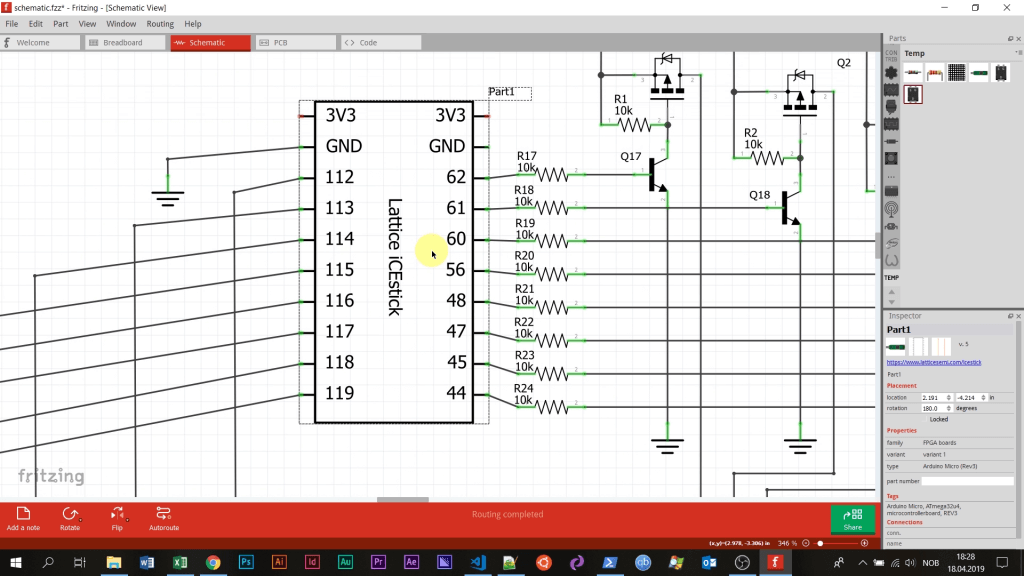Click the Flip tool
Viewport: 1024px width, 576px height.
point(116,517)
